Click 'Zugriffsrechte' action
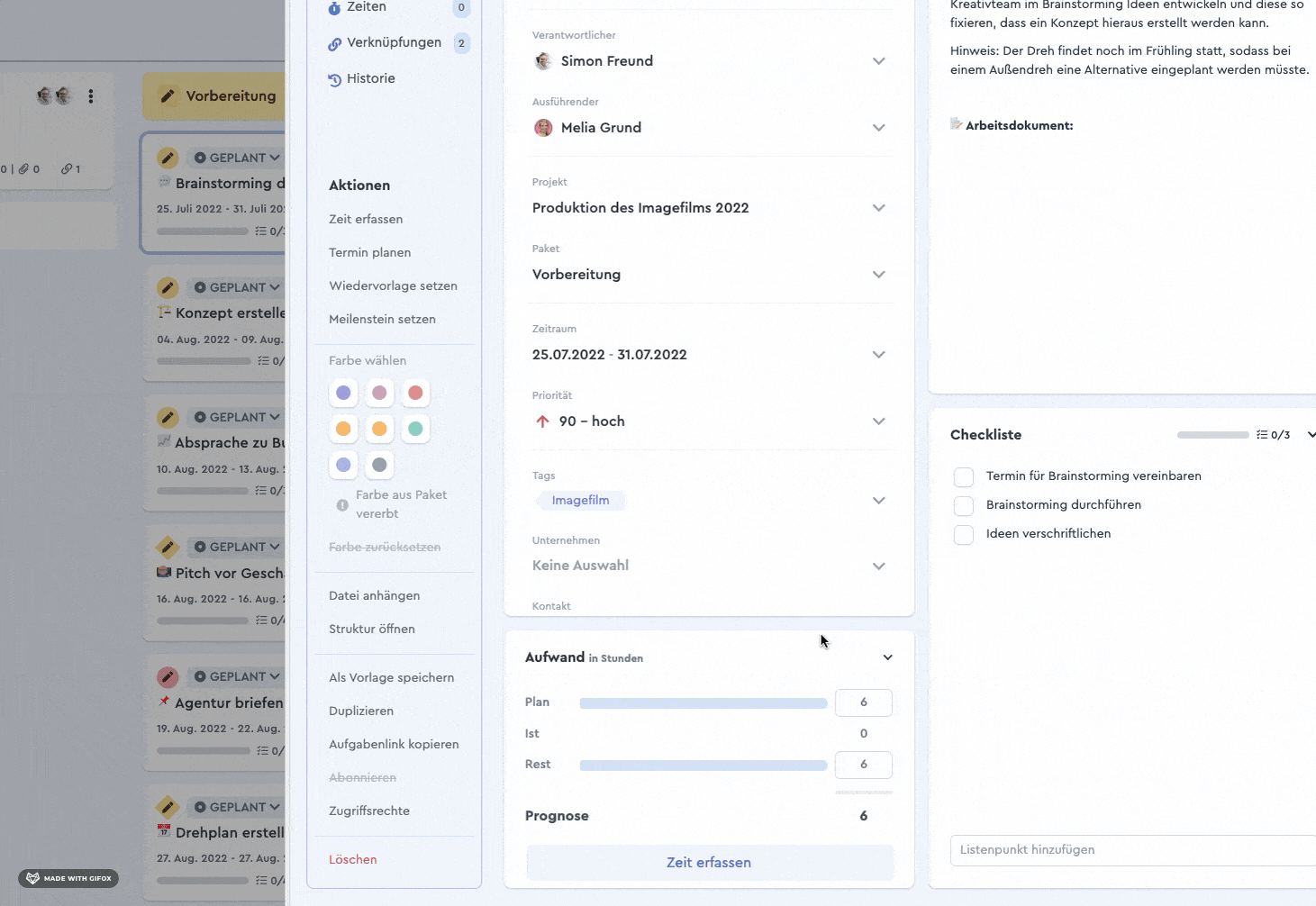Image resolution: width=1316 pixels, height=906 pixels. tap(369, 811)
